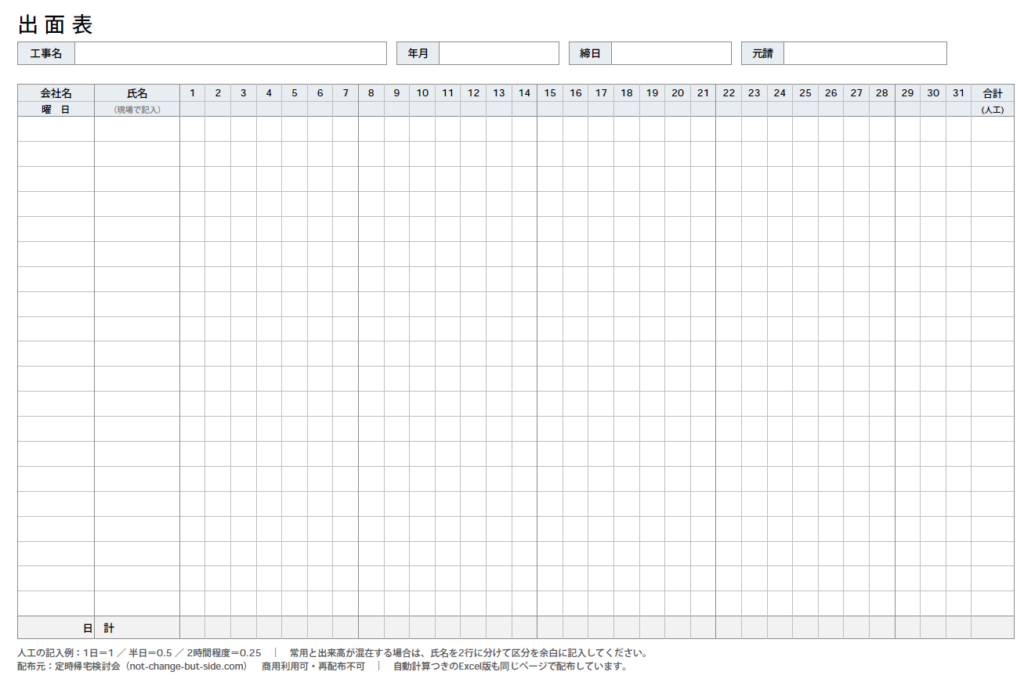
Task: Select the day 28 column header
Action: [882, 93]
